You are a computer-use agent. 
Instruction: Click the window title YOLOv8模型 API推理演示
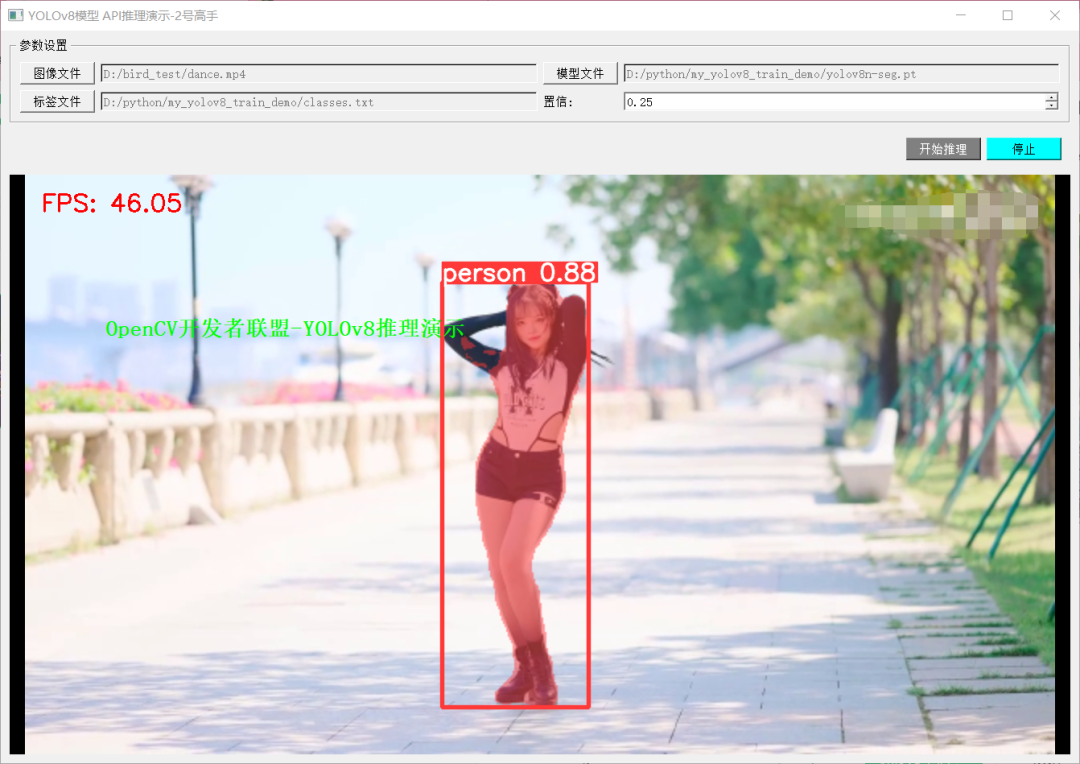(120, 15)
